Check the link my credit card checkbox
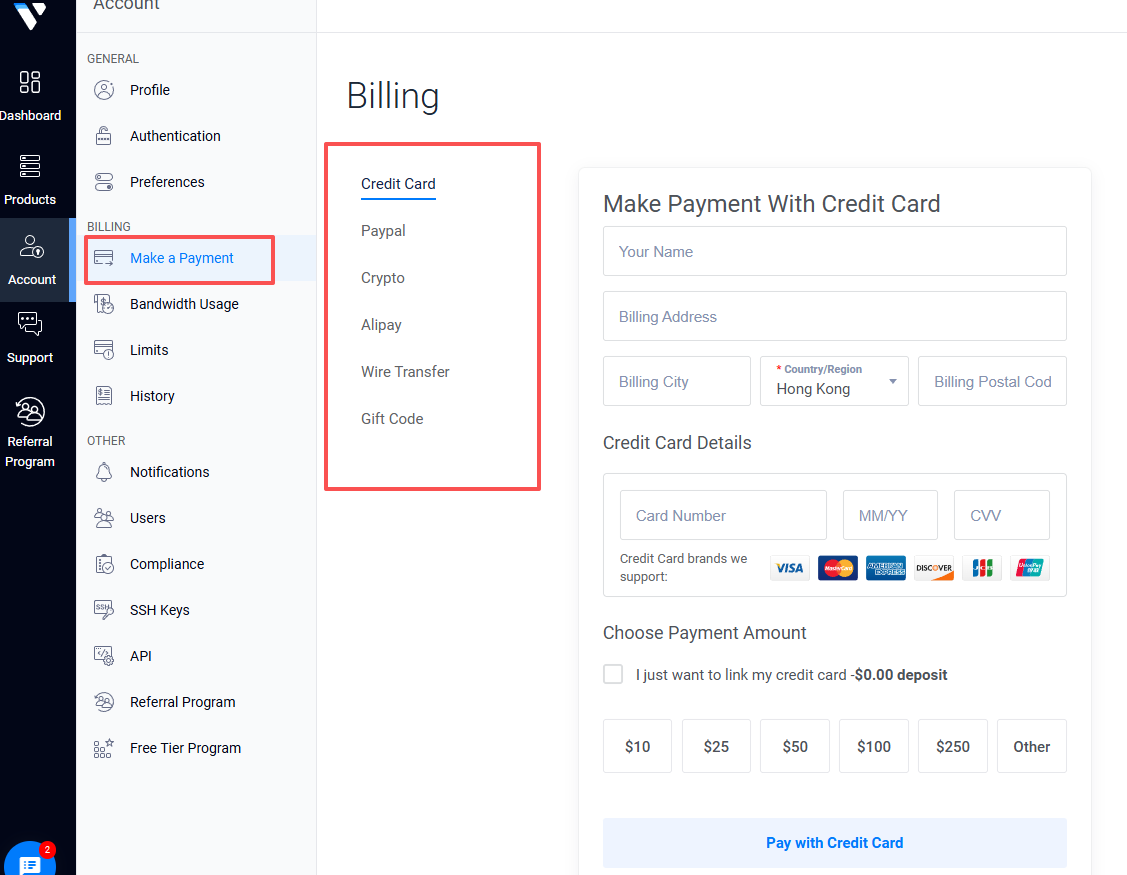The height and width of the screenshot is (875, 1127). [613, 674]
